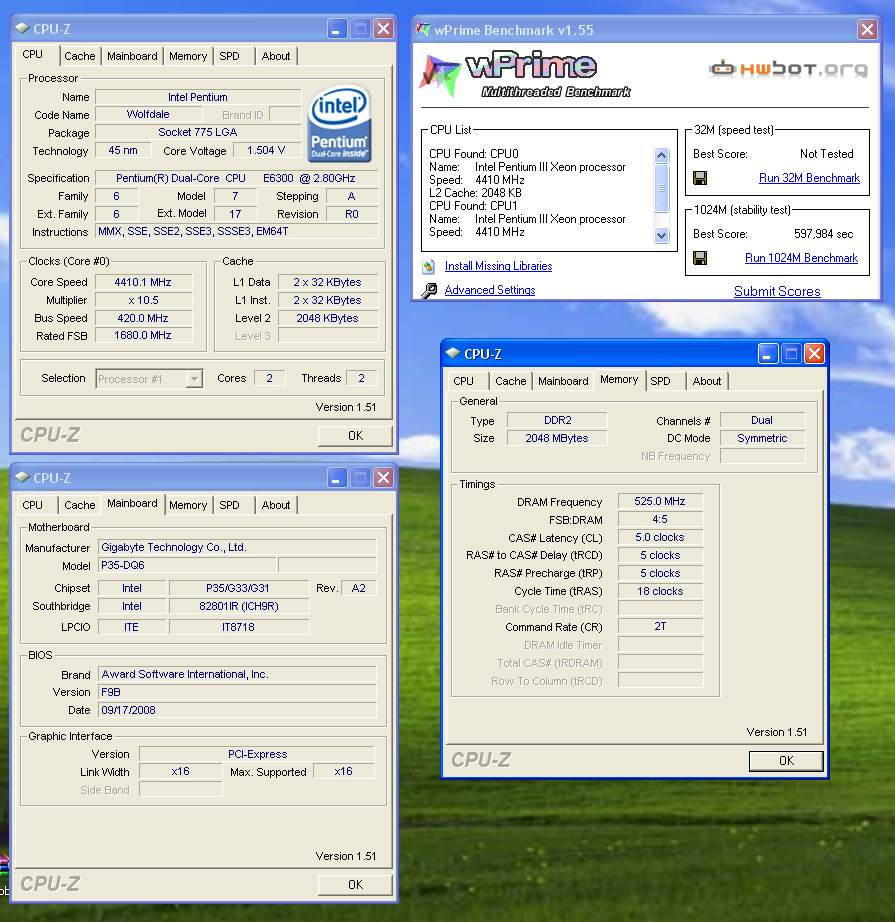Click the Package field Socket 775 LGA
The height and width of the screenshot is (922, 895).
click(x=198, y=132)
